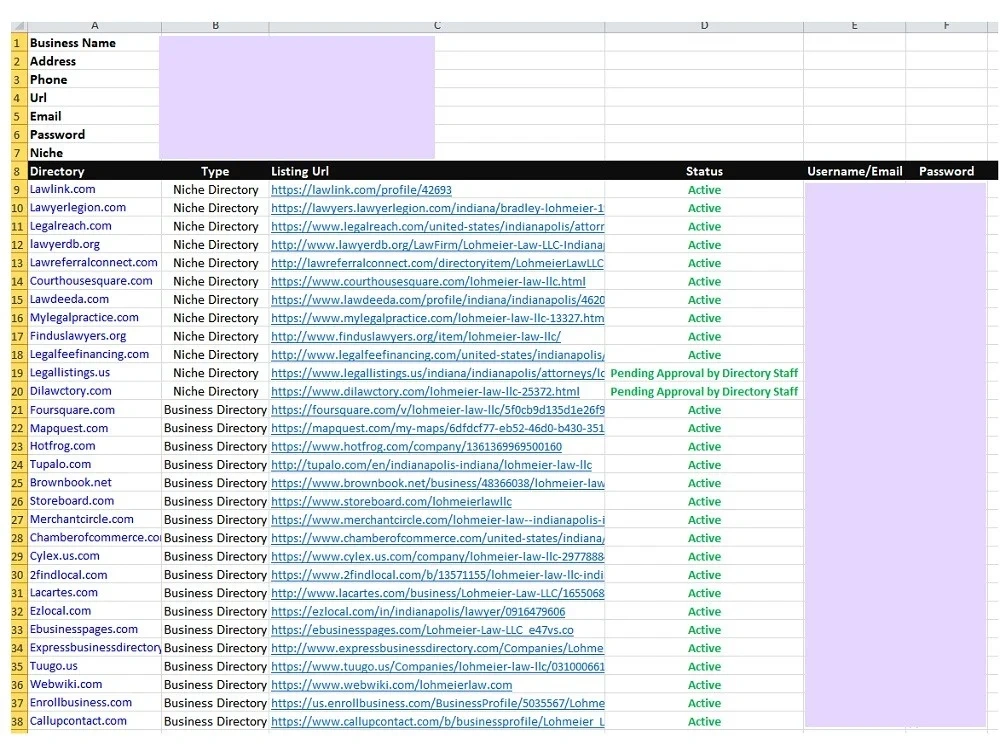Select the Address label cell

[94, 61]
